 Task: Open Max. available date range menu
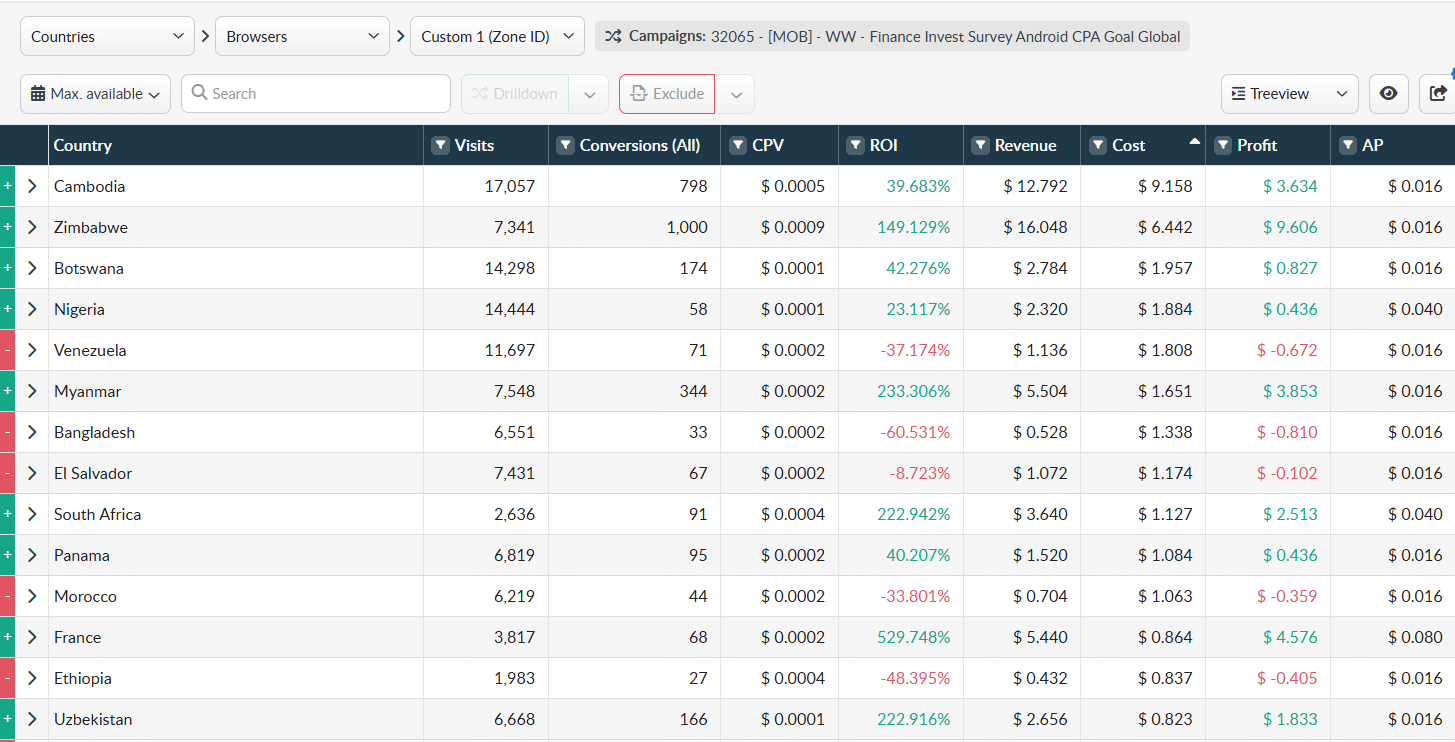point(95,94)
